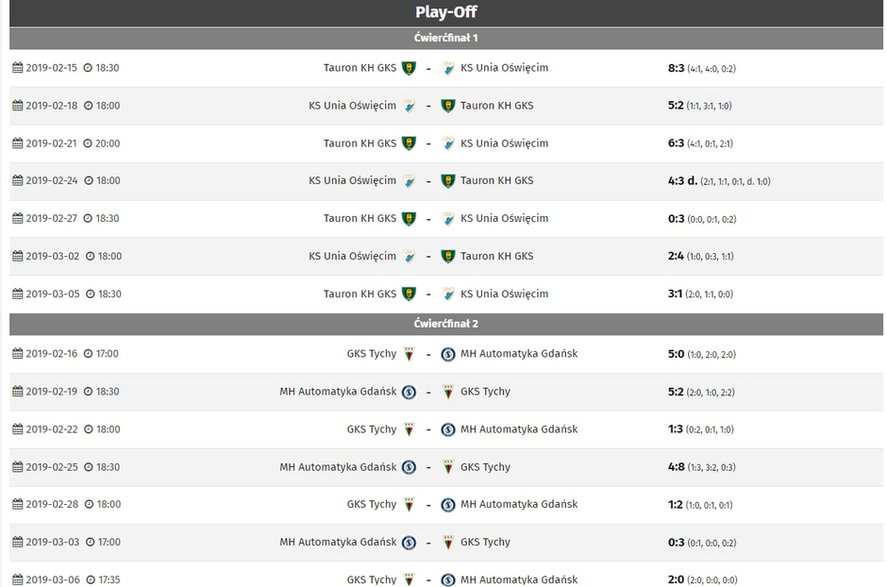Click KS Unia Oświęcim logo in 2019-02-18 match
The width and height of the screenshot is (887, 587).
[x=409, y=105]
